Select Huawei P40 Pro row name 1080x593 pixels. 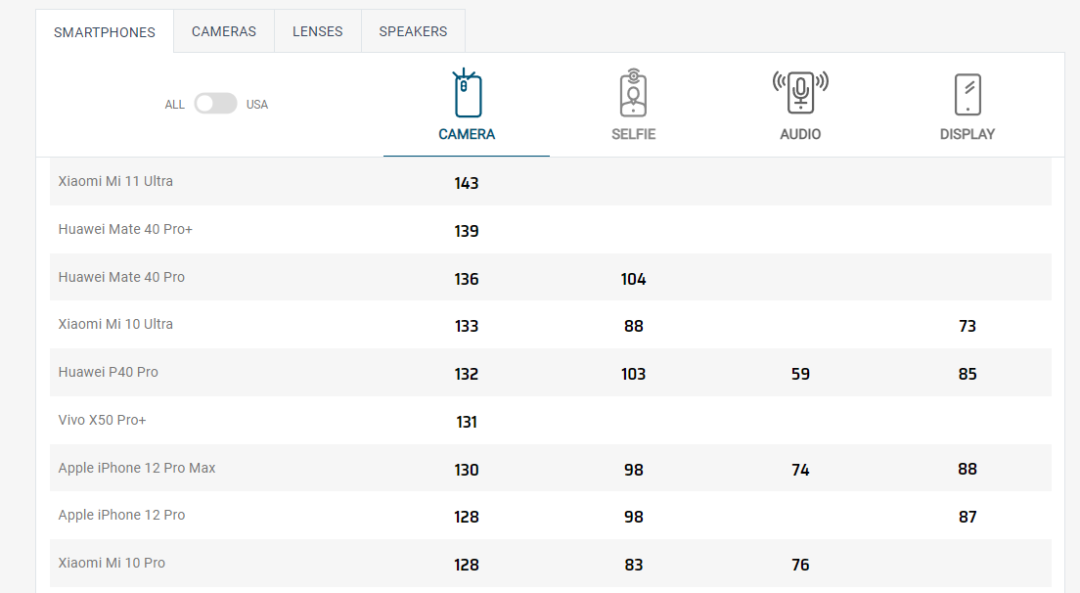click(108, 372)
